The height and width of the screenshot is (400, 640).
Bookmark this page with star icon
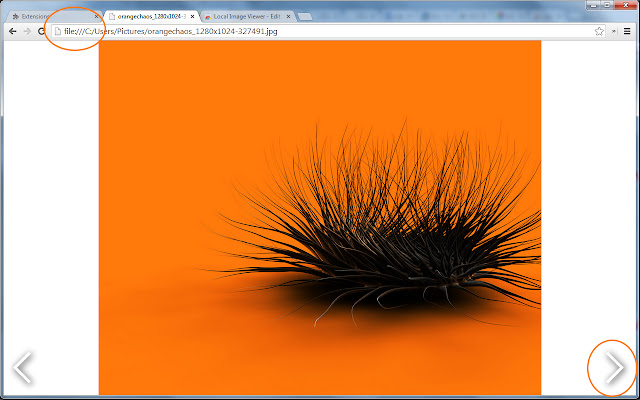599,32
